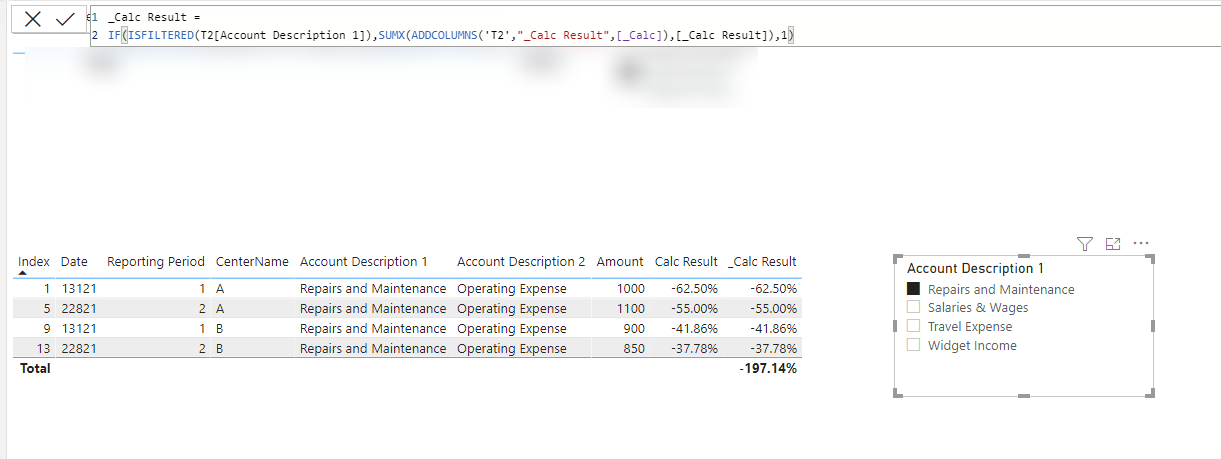Activate focus mode icon on slicer

(1113, 243)
